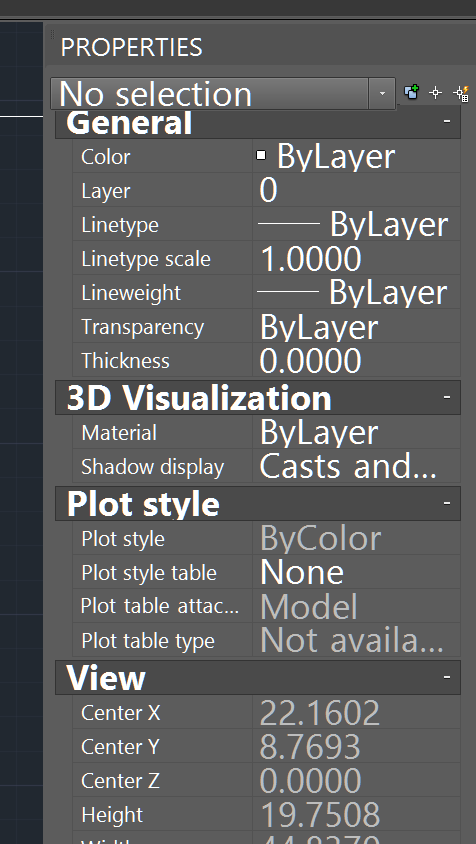Click the Transparency property label
The width and height of the screenshot is (476, 844).
143,327
